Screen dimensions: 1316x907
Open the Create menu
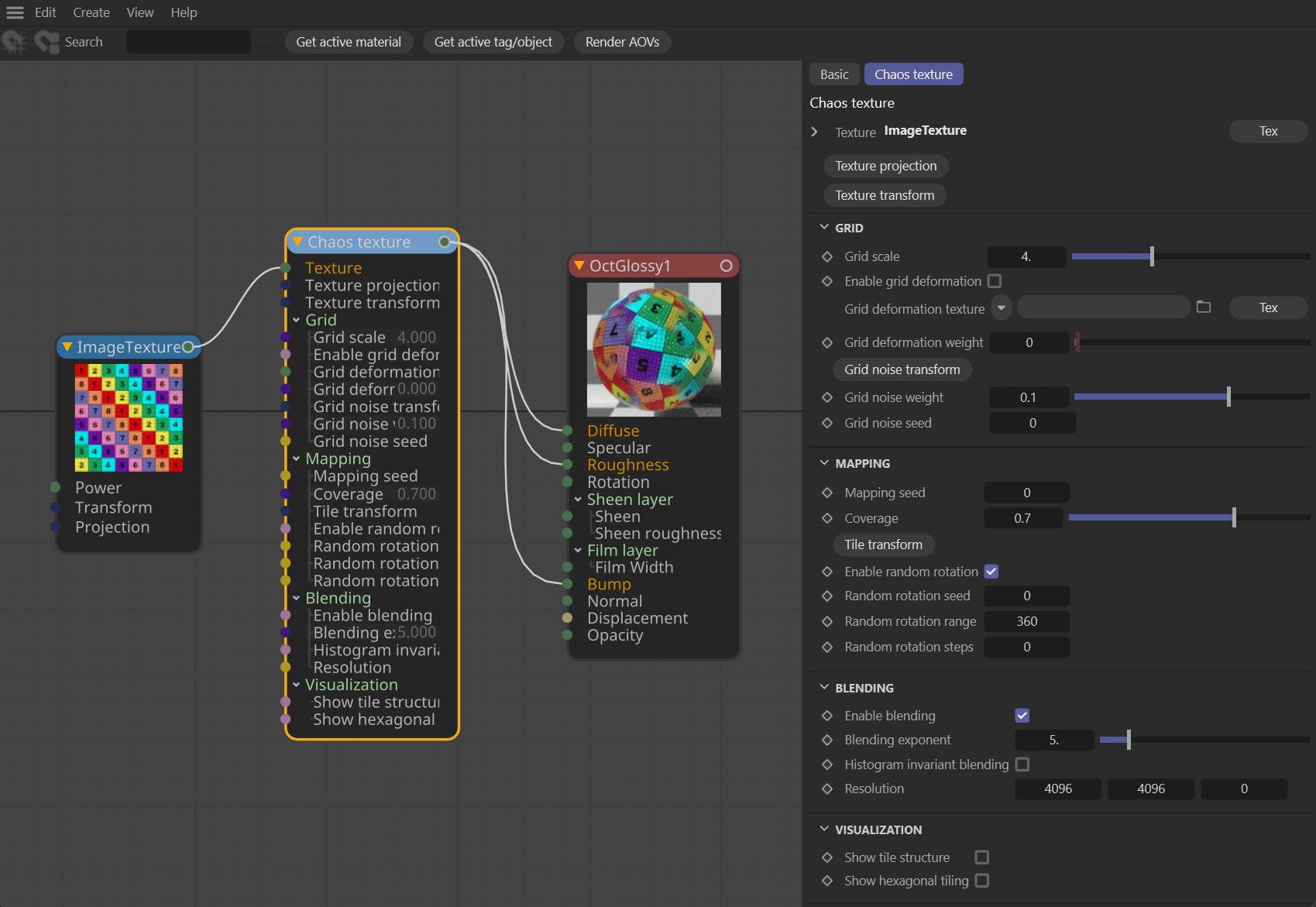[x=91, y=12]
